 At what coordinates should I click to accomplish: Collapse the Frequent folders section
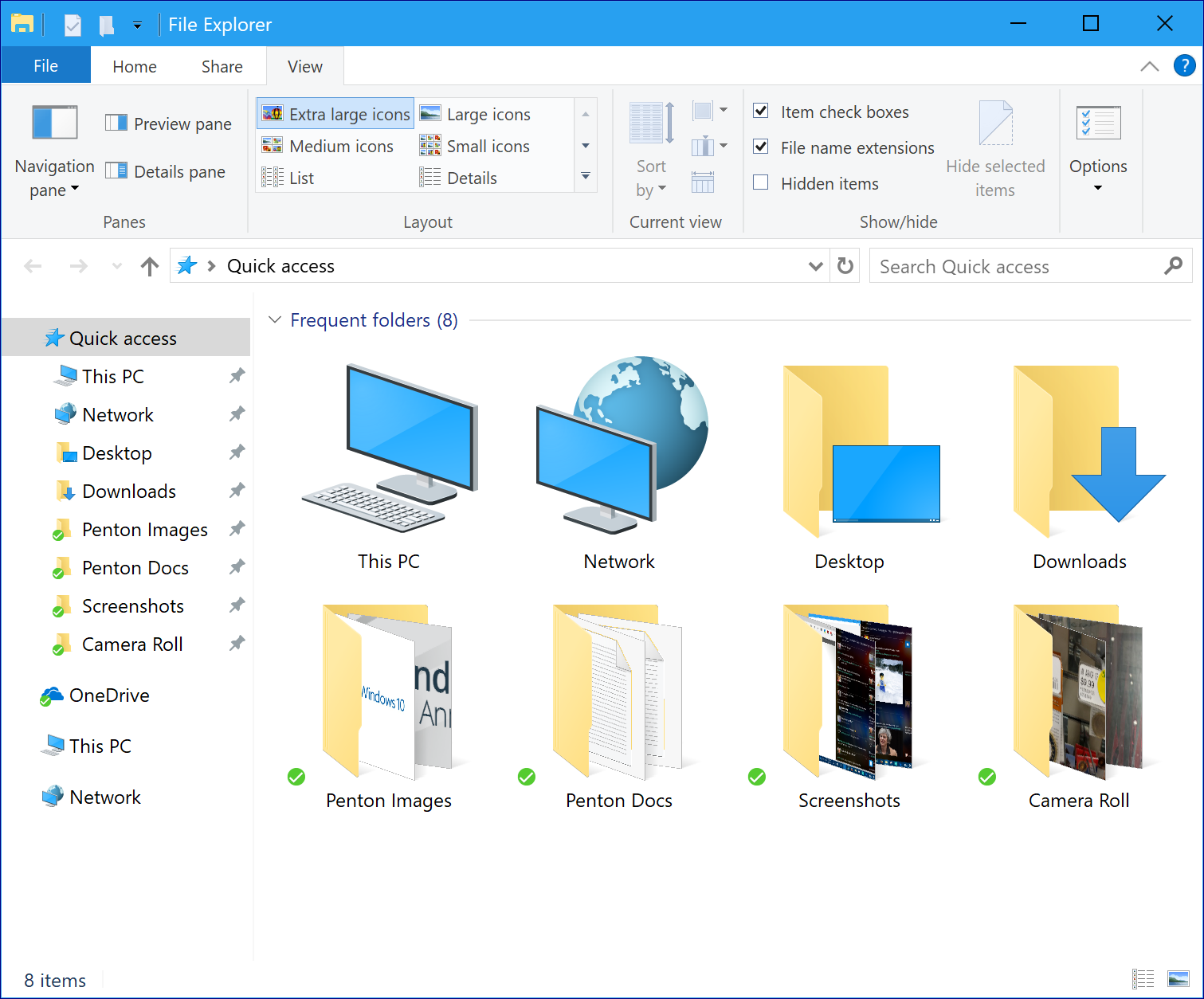275,319
